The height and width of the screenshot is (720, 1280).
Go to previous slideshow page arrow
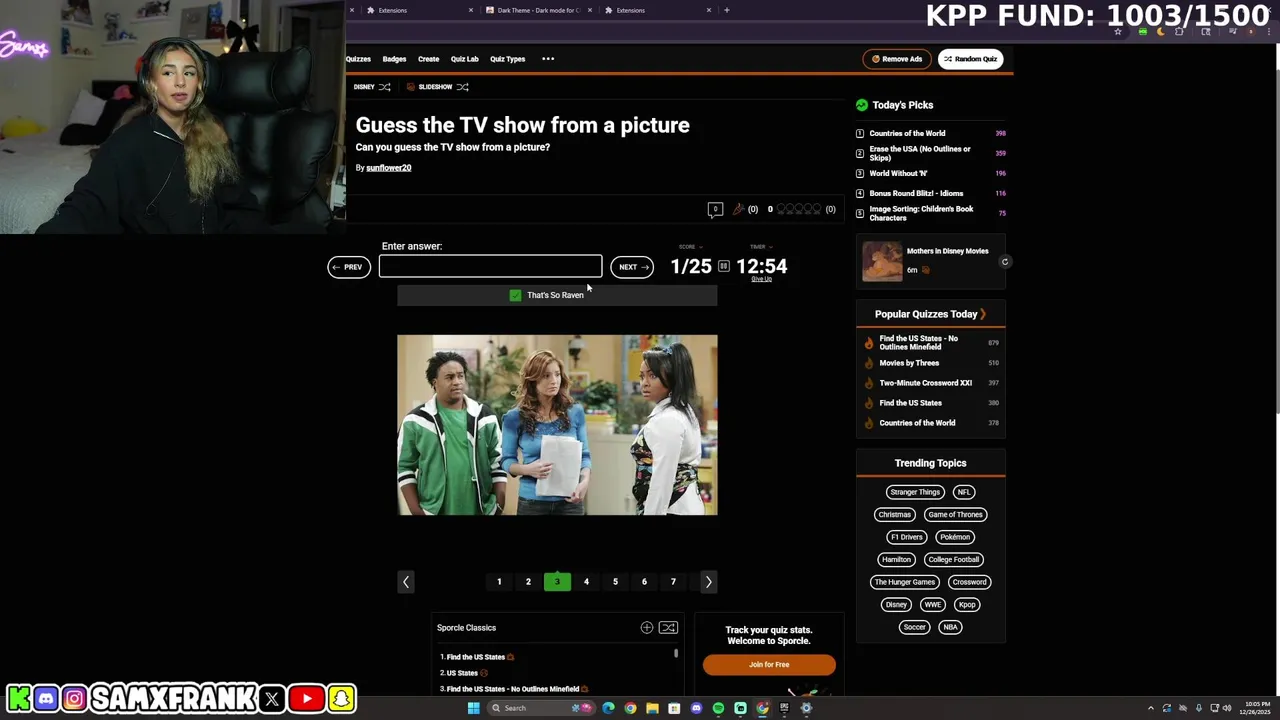[406, 582]
